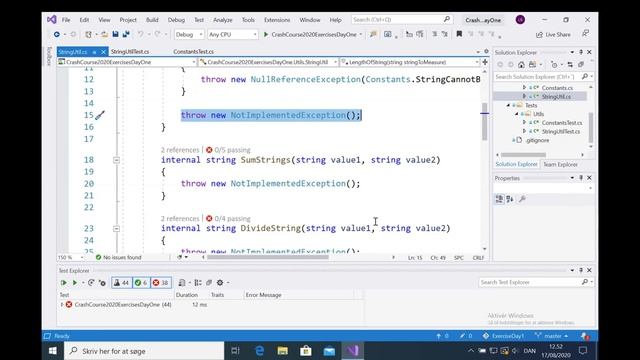
Task: Collapse the DivideString method outline
Action: [116, 229]
